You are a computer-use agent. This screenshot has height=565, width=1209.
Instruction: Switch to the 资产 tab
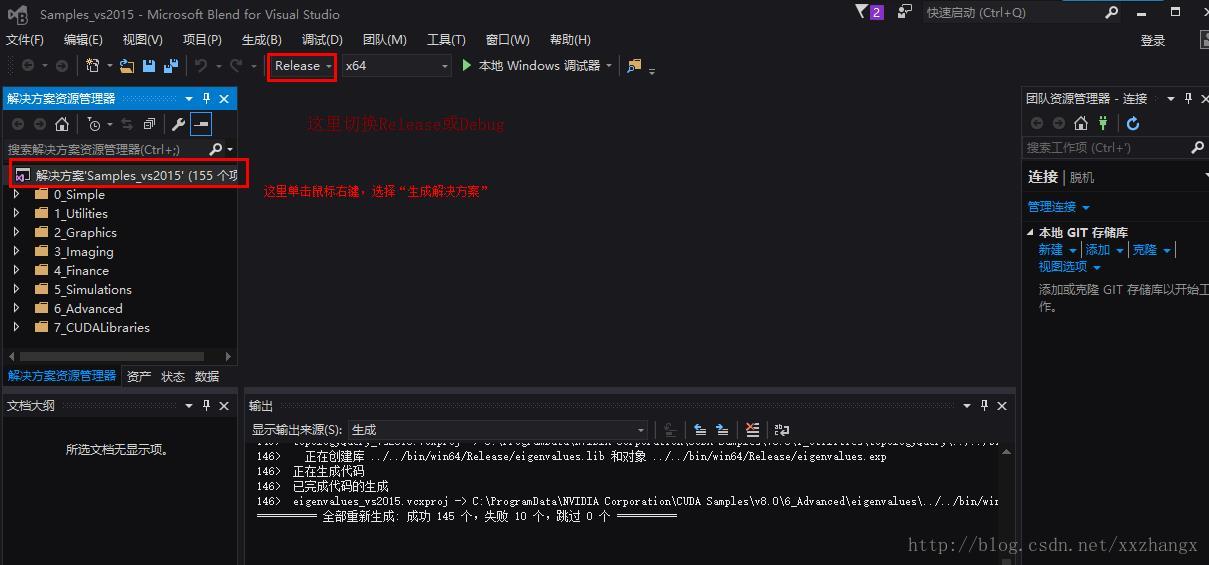[139, 376]
